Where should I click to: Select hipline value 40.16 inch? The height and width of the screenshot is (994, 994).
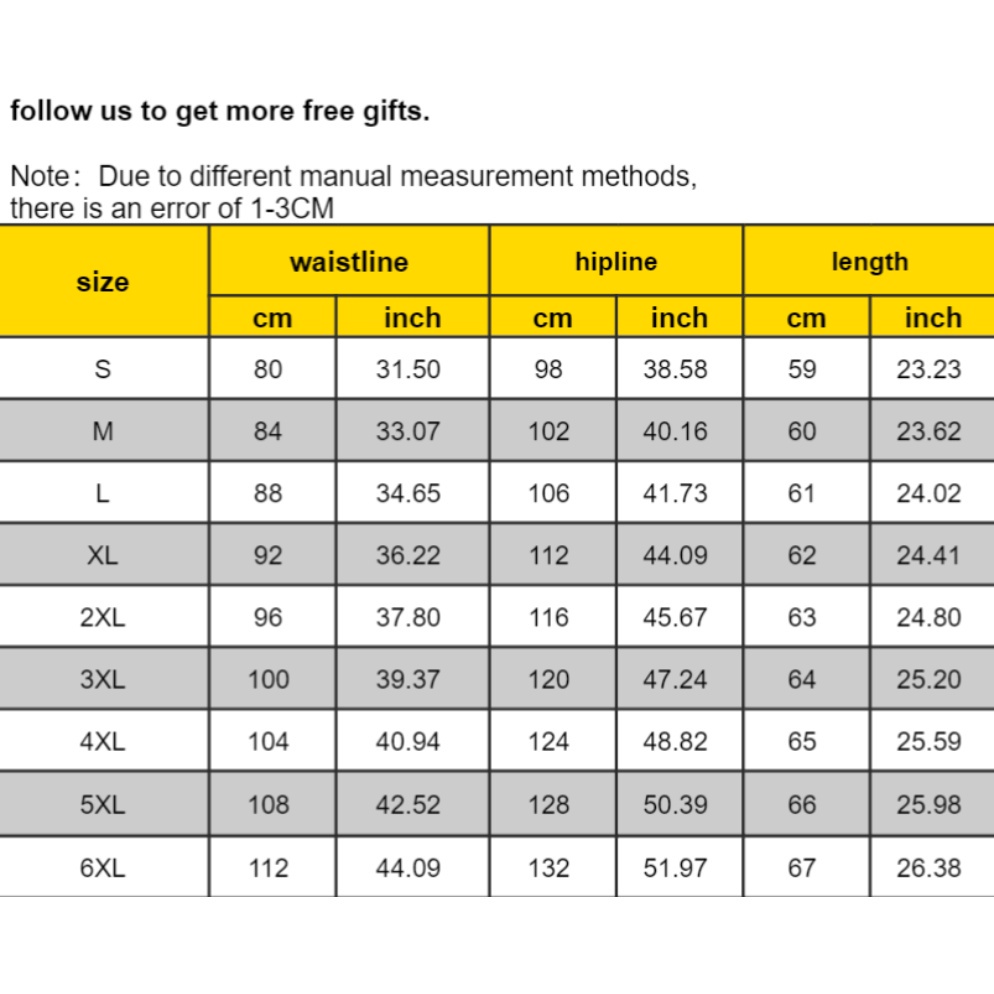tap(675, 431)
